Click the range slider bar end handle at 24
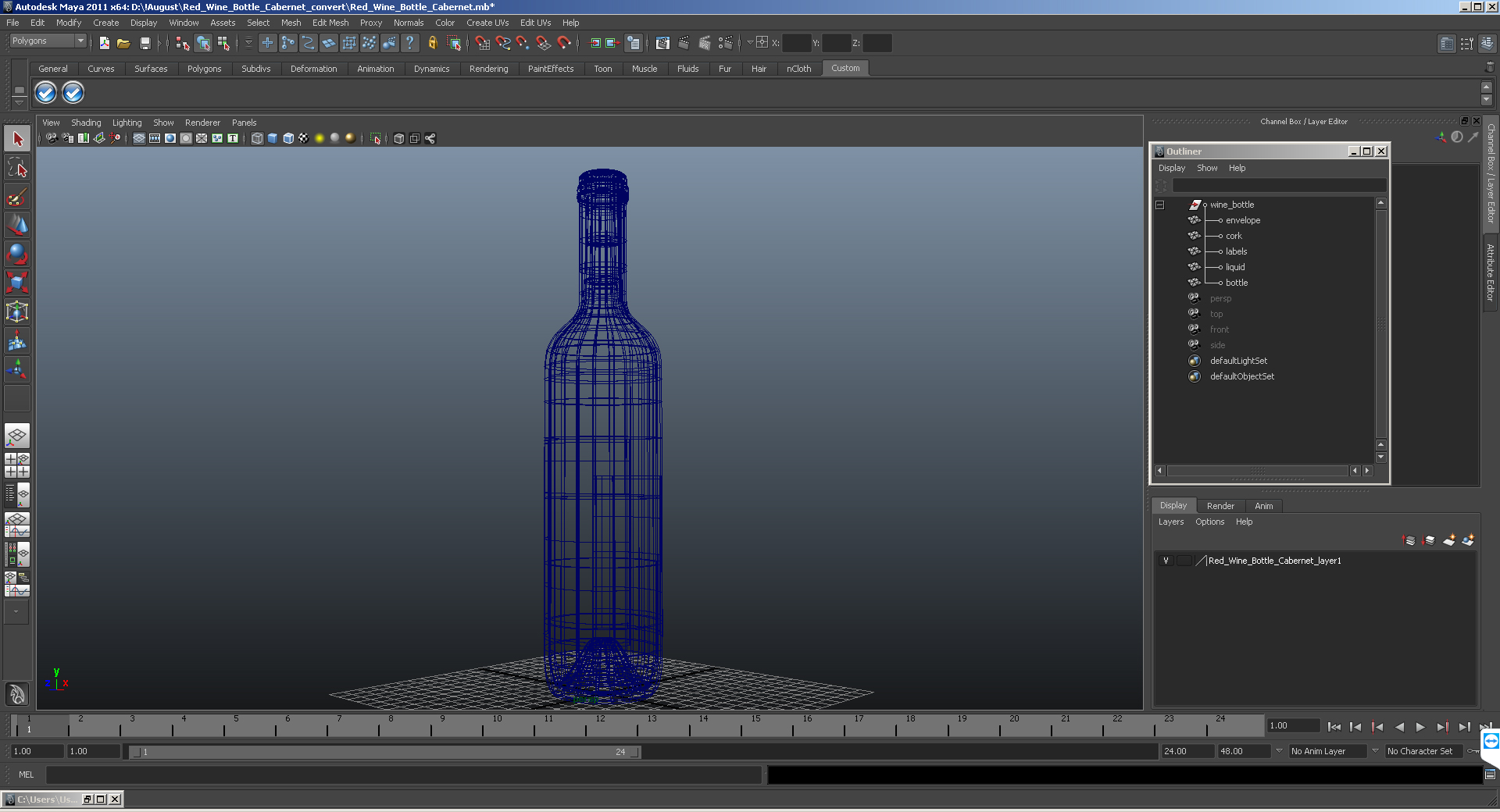1500x812 pixels. pos(635,752)
